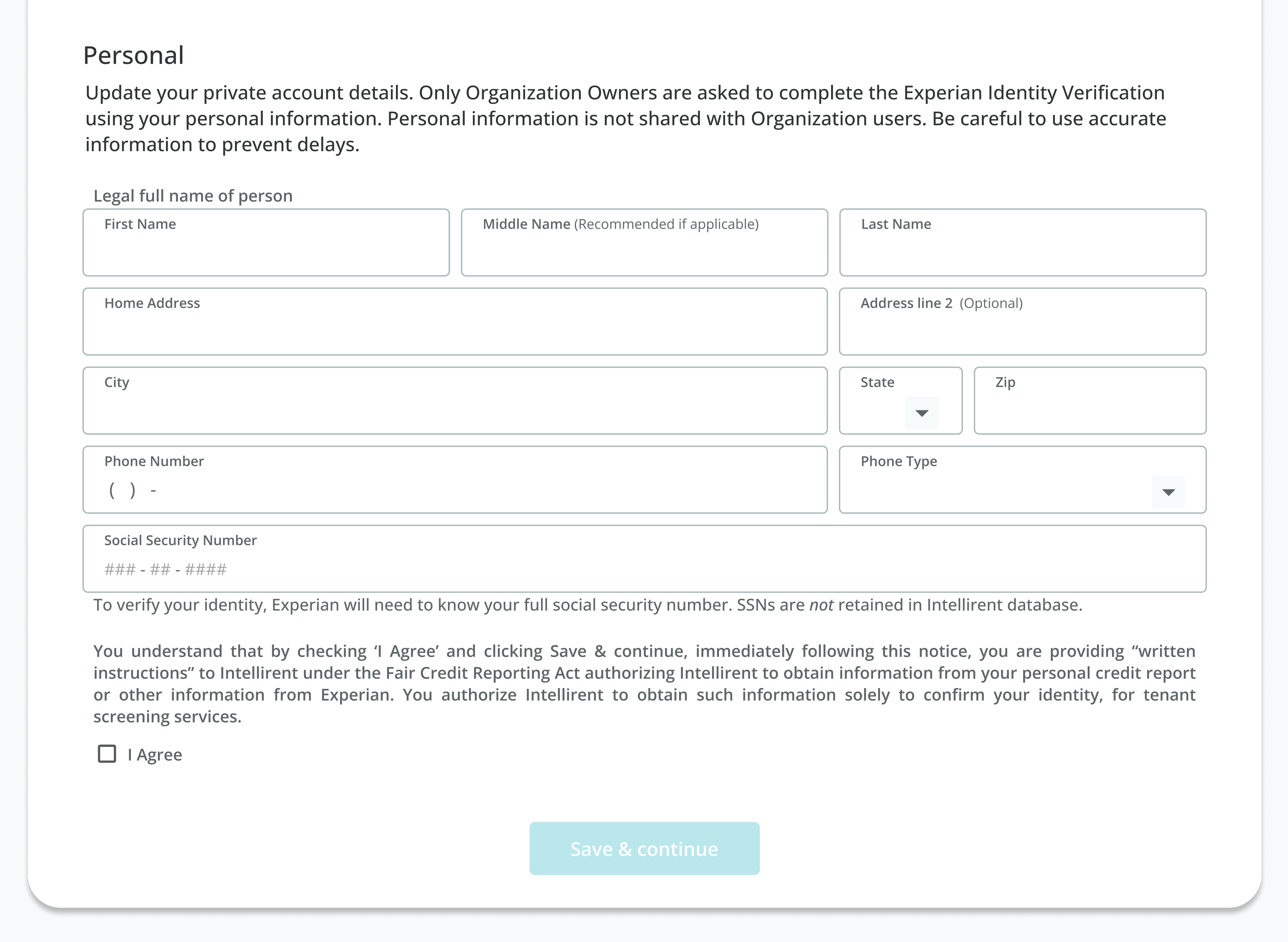Click the Personal section heading
Screen dimensions: 1288x942
134,55
